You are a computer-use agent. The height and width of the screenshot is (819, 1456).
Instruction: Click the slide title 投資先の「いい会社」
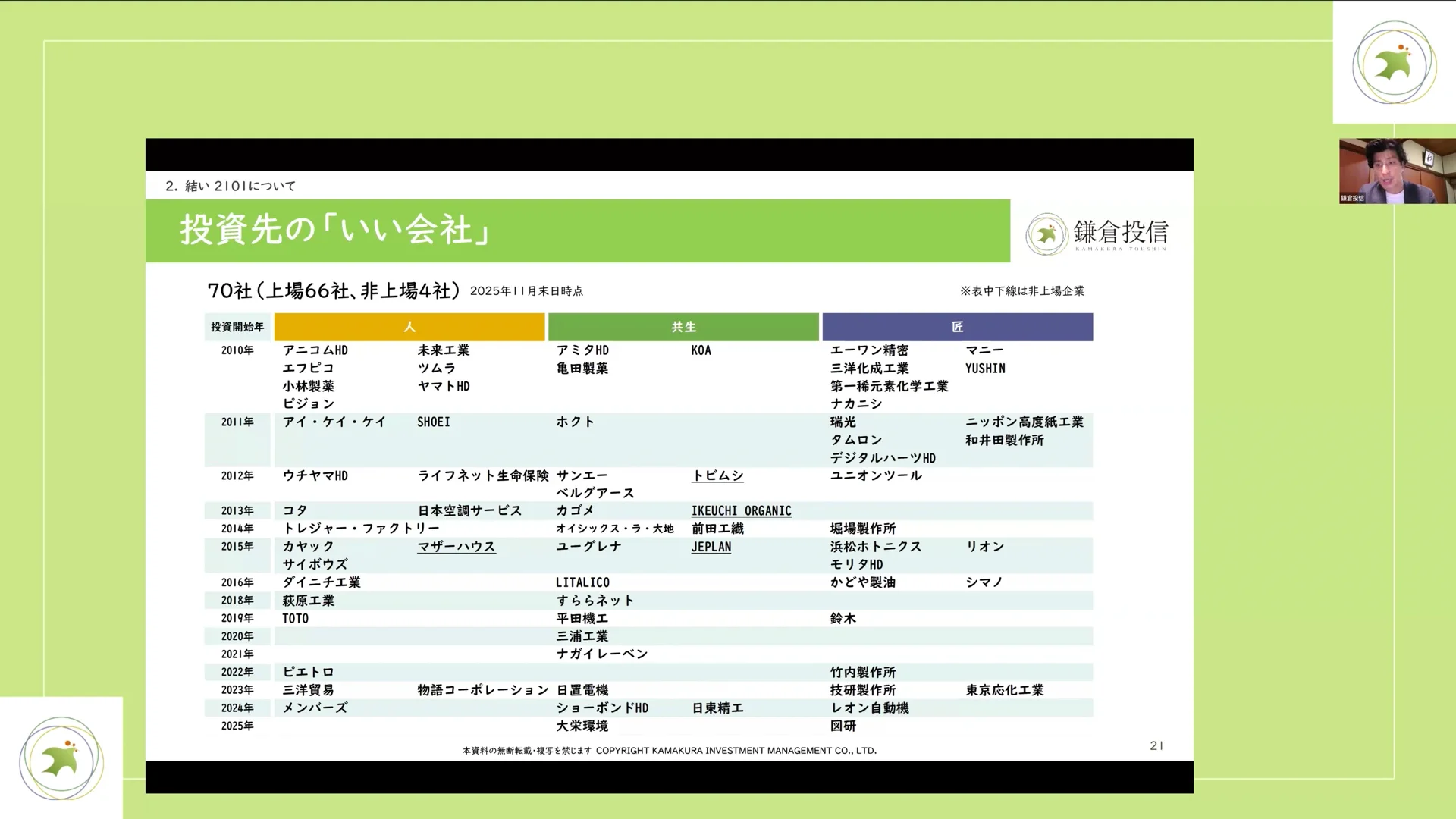point(335,230)
